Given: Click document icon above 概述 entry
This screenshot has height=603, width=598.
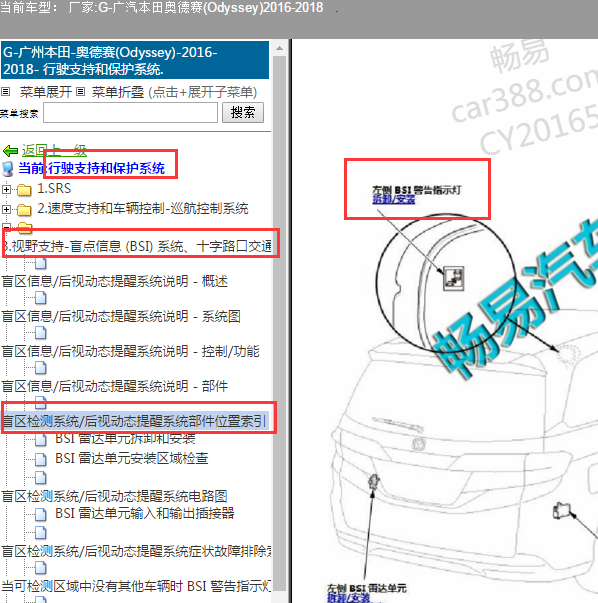Looking at the screenshot, I should [x=41, y=263].
